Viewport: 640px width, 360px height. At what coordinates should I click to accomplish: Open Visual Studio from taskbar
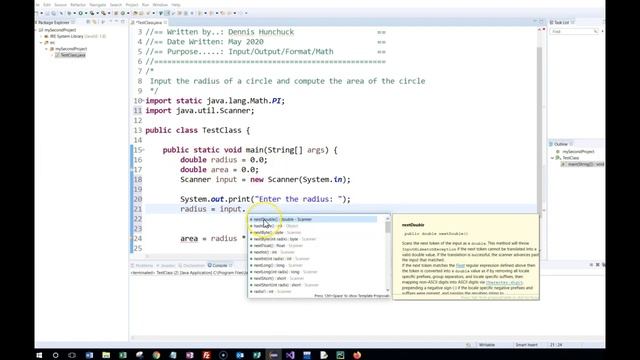tap(290, 355)
